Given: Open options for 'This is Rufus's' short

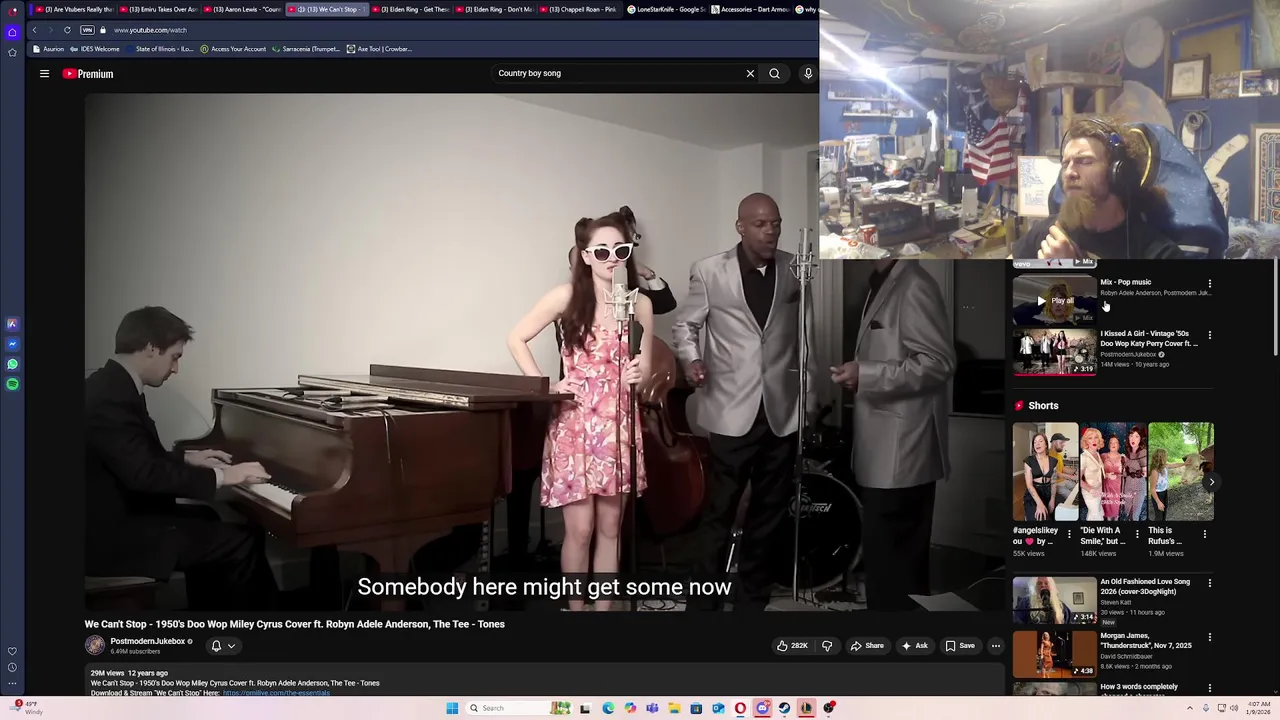Looking at the screenshot, I should point(1204,534).
